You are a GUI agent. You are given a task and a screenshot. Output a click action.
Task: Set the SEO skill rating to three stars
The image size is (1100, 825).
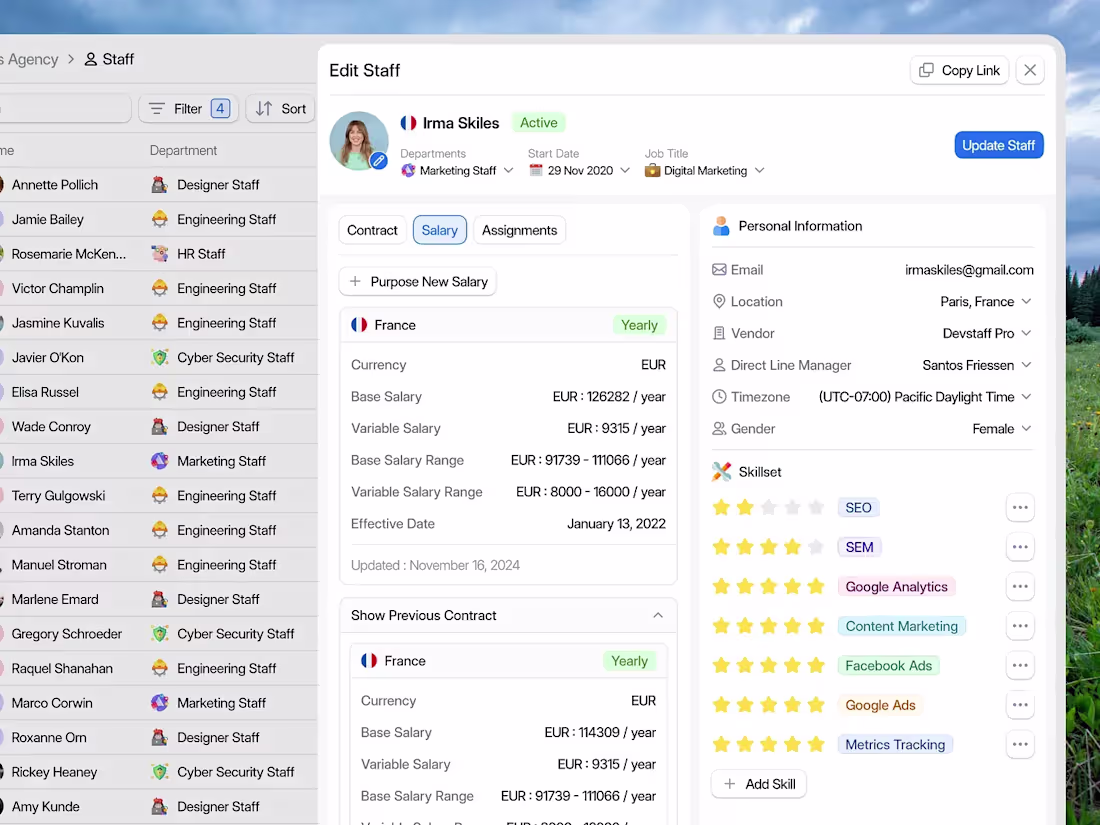pyautogui.click(x=768, y=507)
